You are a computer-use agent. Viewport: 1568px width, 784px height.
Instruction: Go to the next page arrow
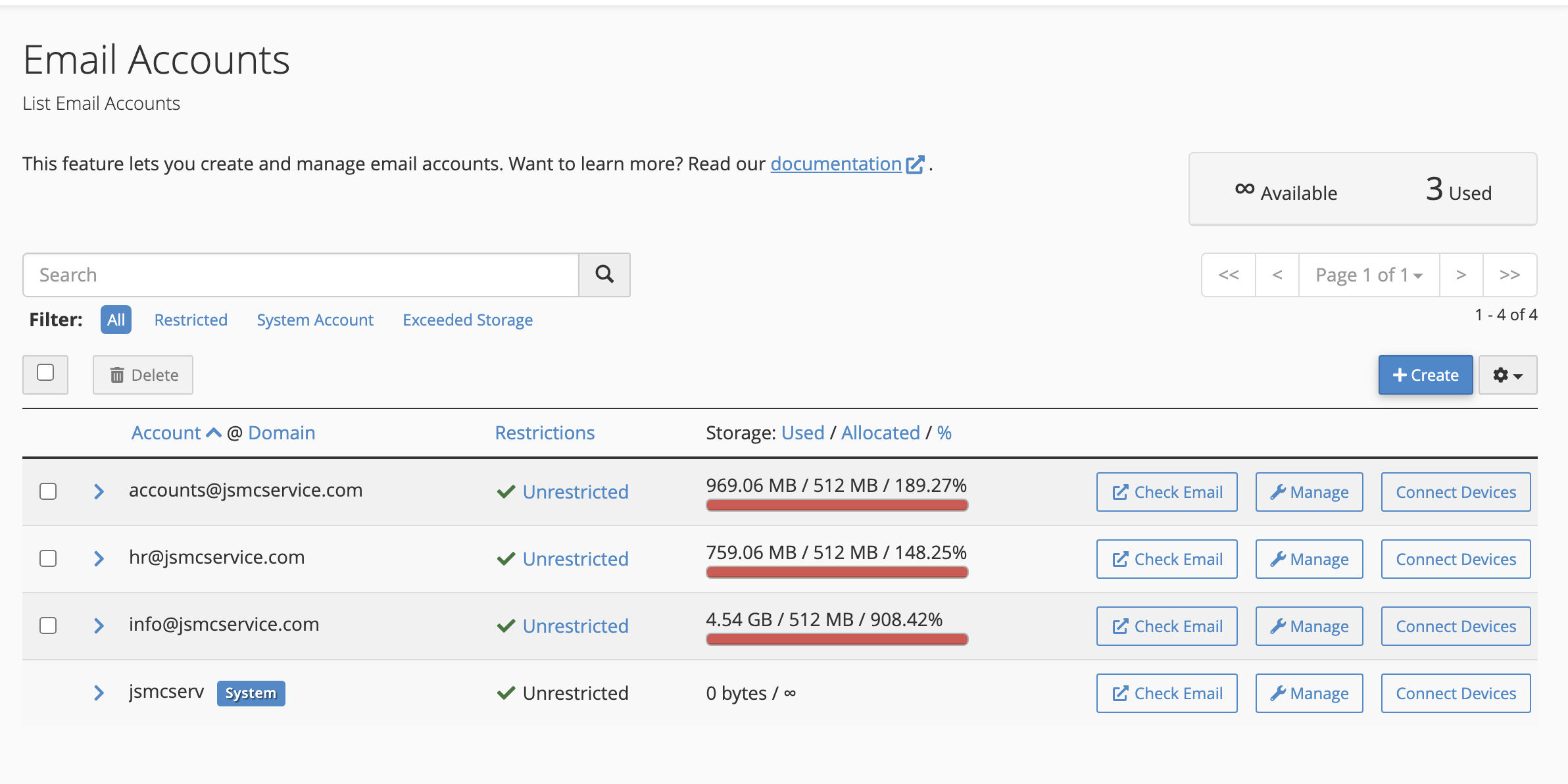pos(1461,275)
